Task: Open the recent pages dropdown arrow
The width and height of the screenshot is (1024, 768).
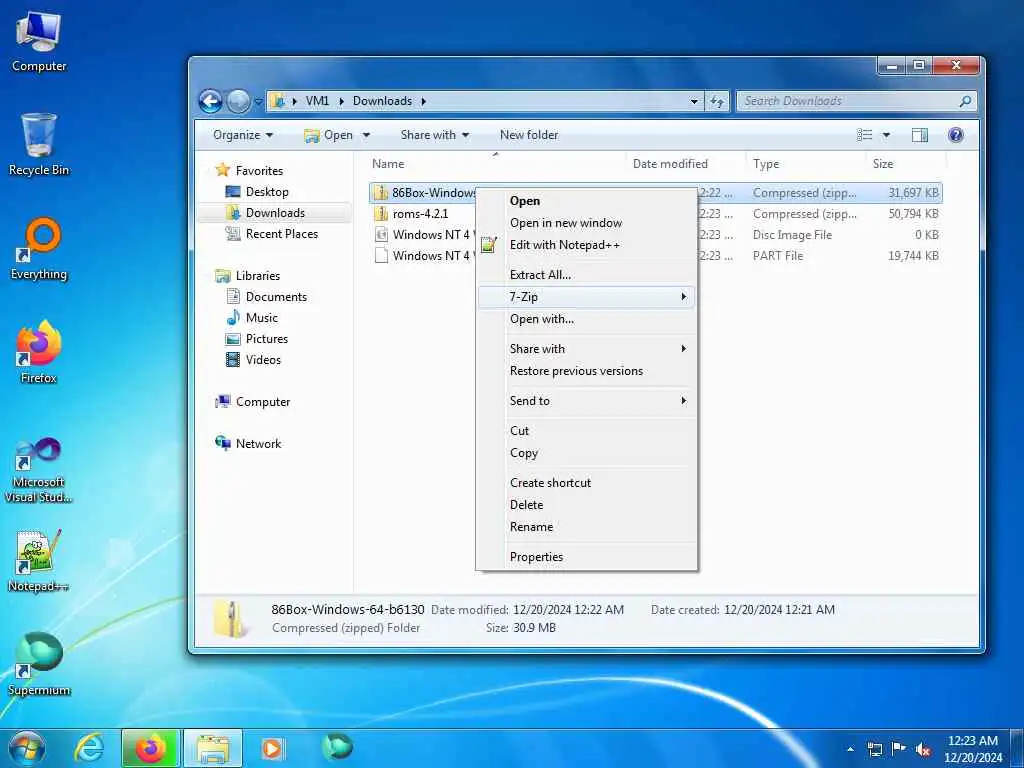Action: click(258, 102)
